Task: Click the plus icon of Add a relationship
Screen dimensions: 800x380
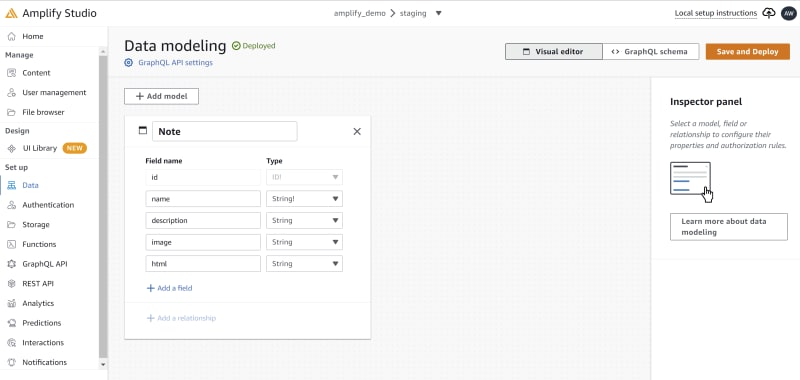Action: point(151,318)
